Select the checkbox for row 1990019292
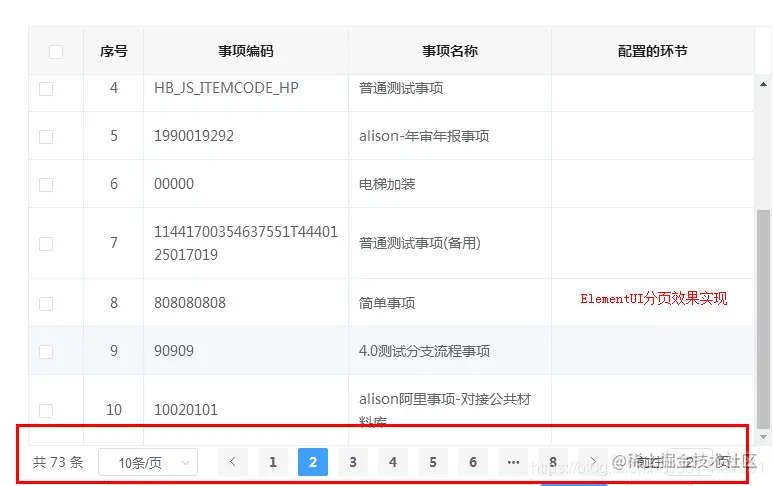773x486 pixels. click(x=46, y=137)
